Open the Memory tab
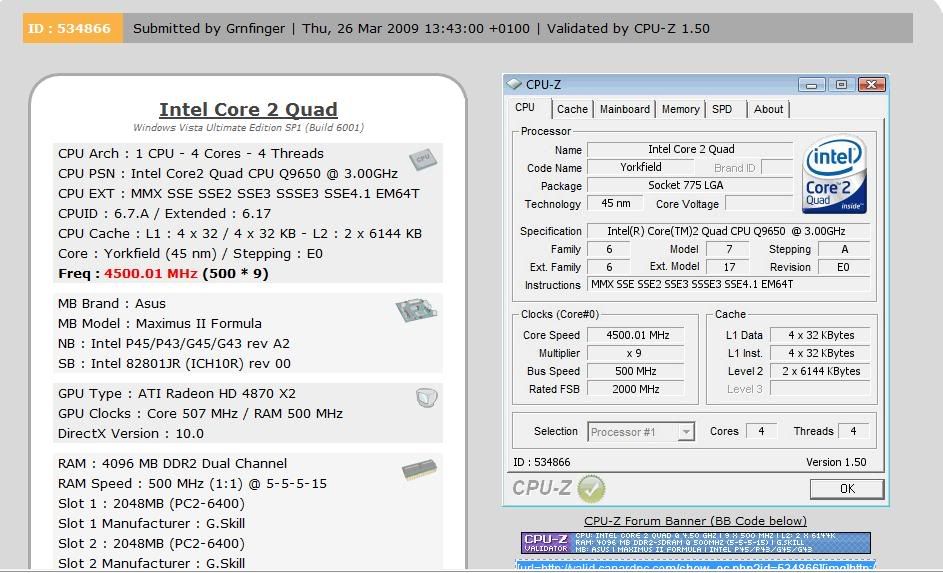Image resolution: width=943 pixels, height=573 pixels. pos(680,109)
